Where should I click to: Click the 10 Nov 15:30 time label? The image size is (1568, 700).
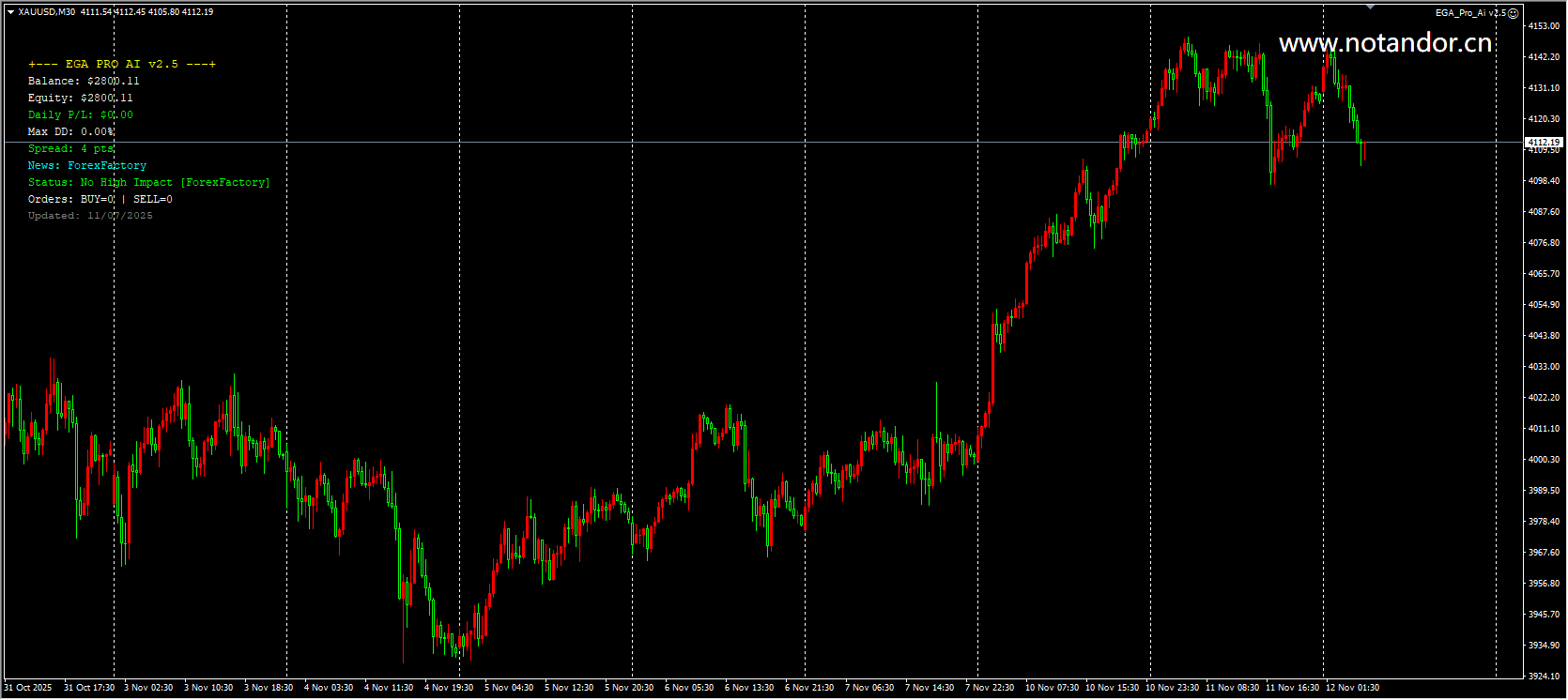(x=1112, y=688)
